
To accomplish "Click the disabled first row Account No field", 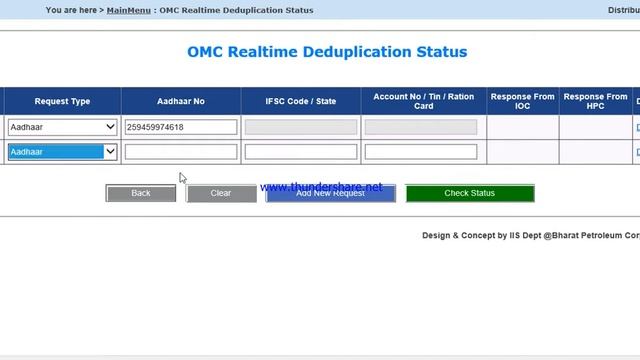I will 421,127.
